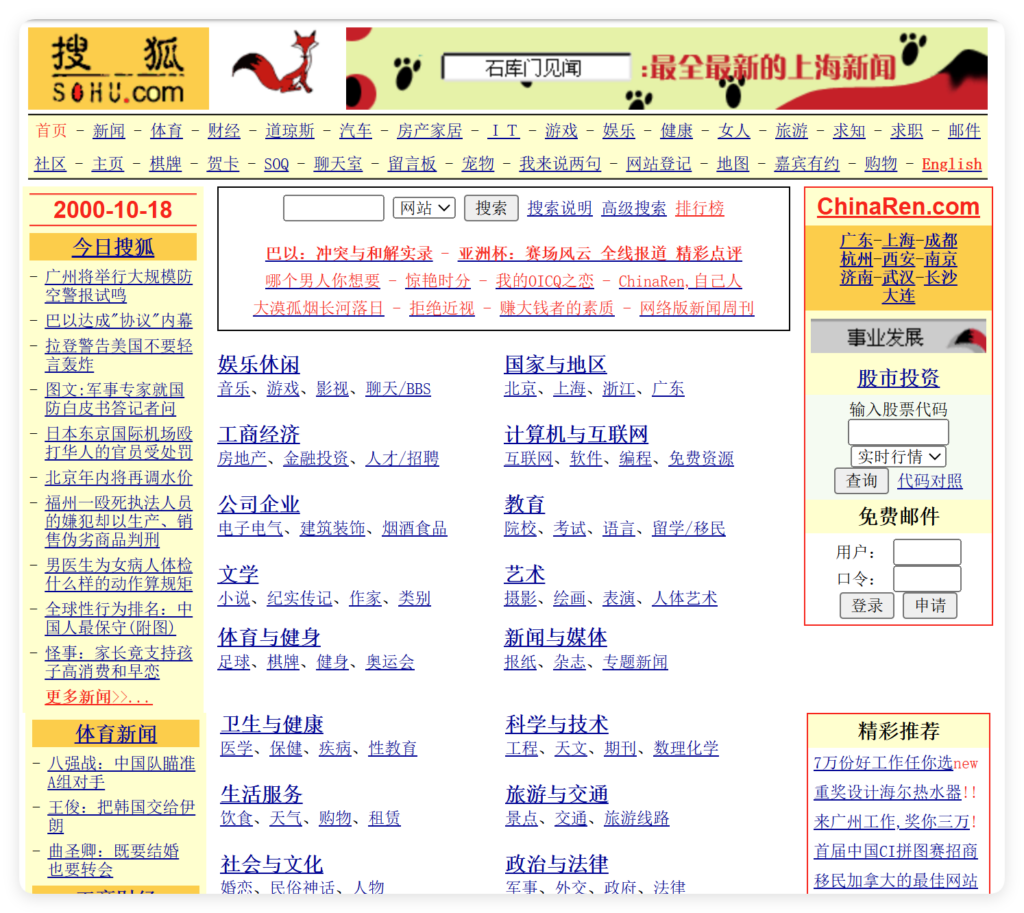1024x913 pixels.
Task: Click the main search text field
Action: pyautogui.click(x=333, y=208)
